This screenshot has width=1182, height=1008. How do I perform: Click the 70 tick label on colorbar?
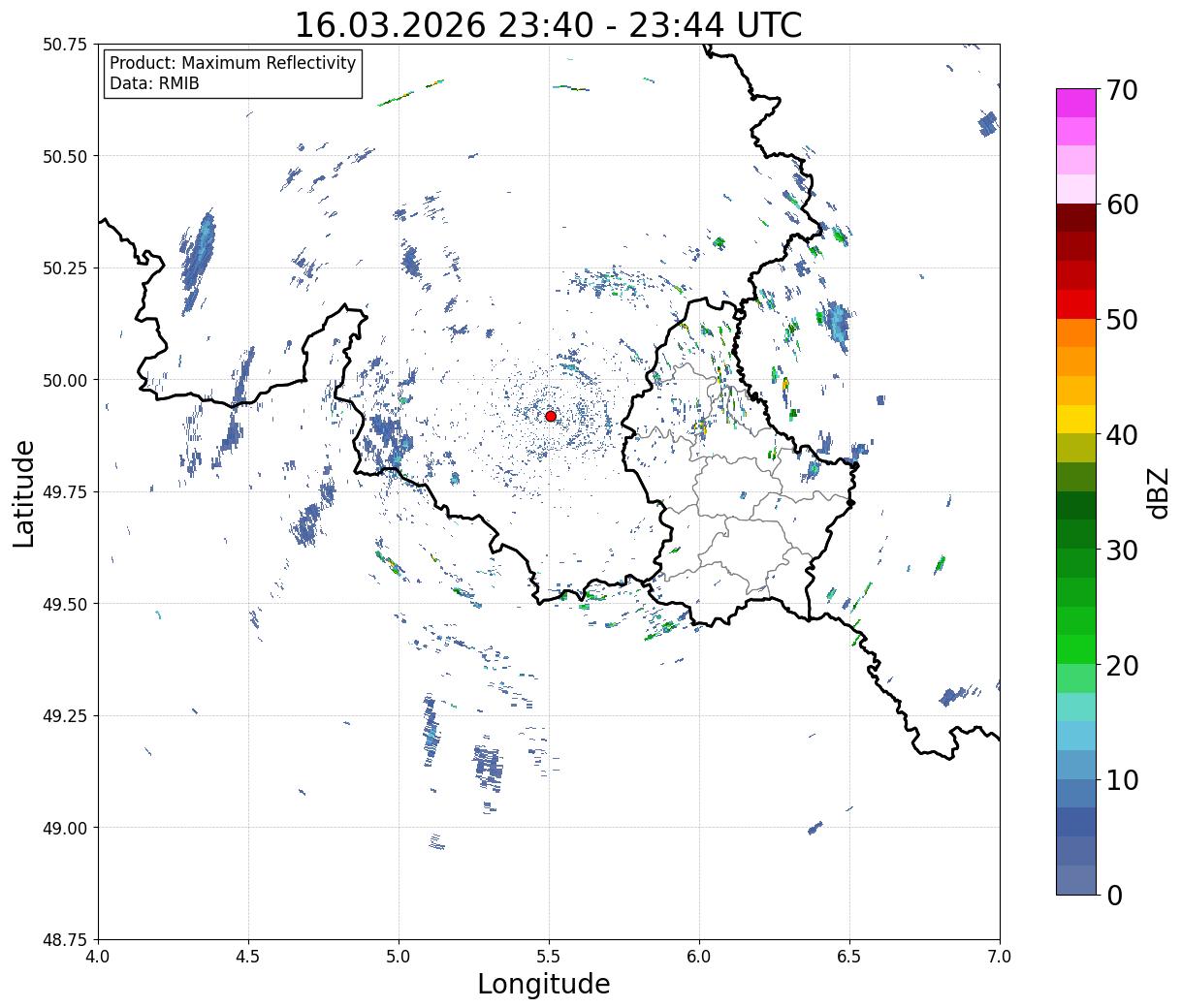click(x=1121, y=90)
